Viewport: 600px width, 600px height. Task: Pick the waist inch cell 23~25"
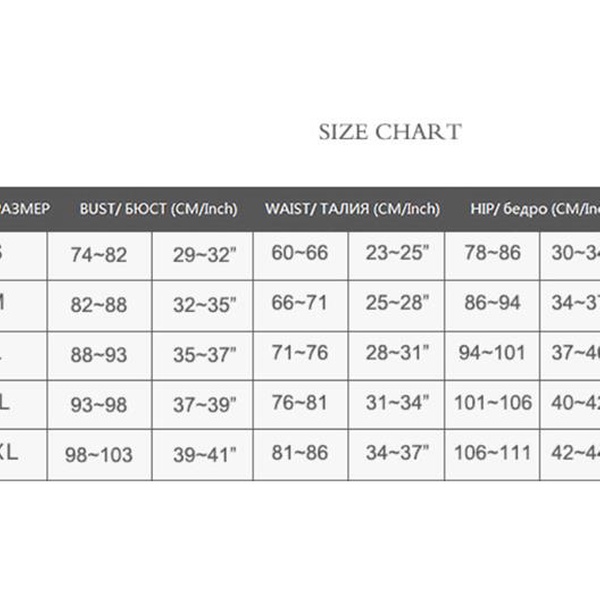click(x=397, y=254)
